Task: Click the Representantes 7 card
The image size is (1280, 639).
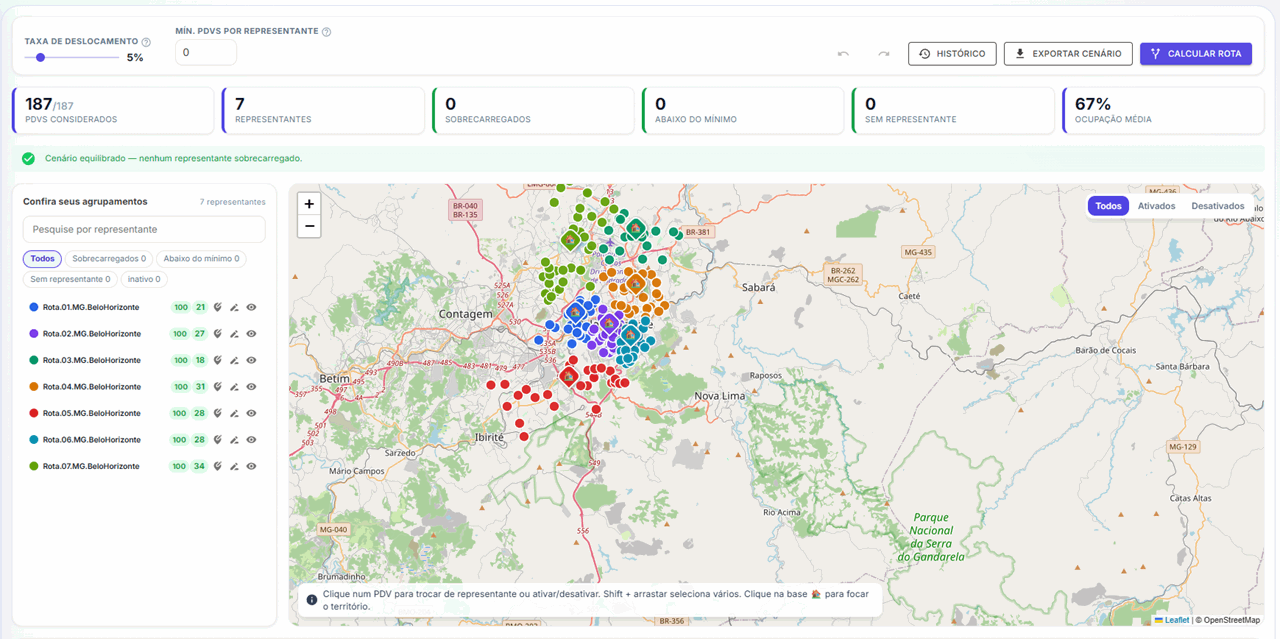Action: click(323, 110)
